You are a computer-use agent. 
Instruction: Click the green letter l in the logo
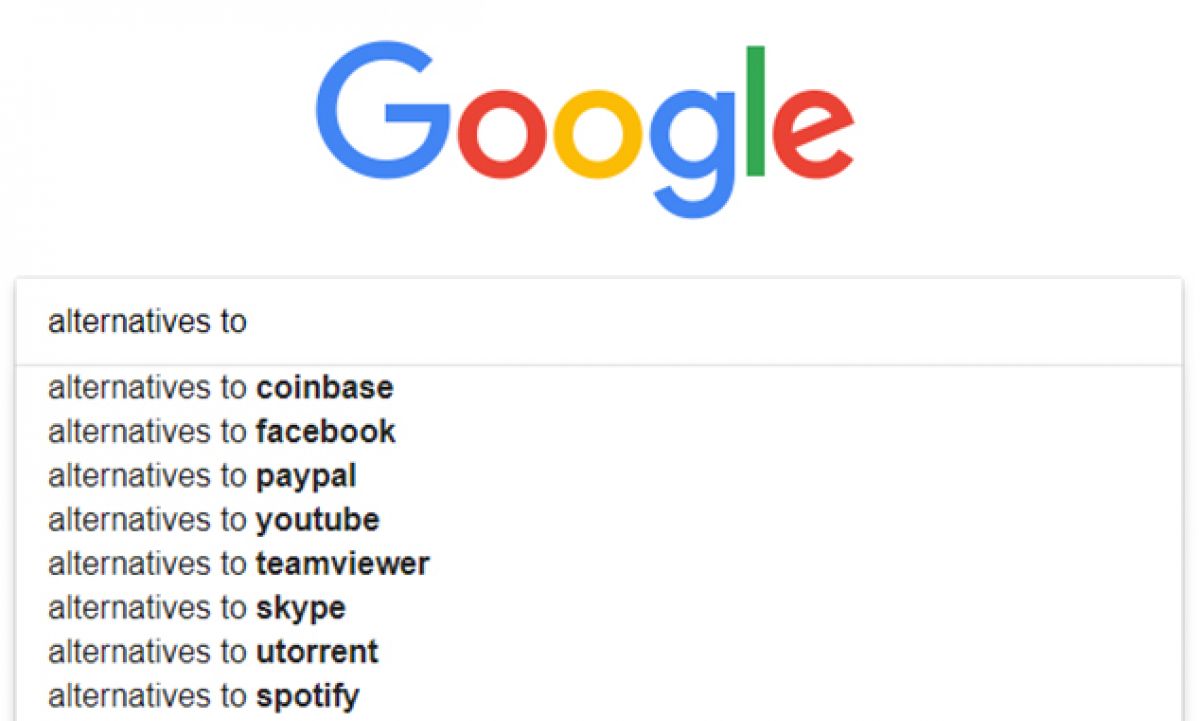pos(755,108)
